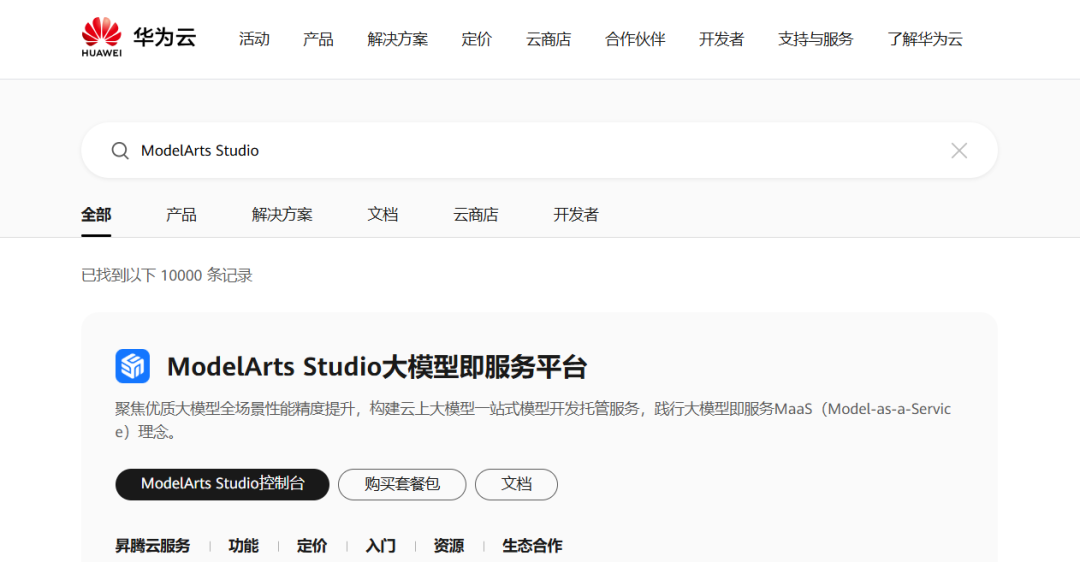Switch to the 文档 results tab
Screen dimensions: 1080x562
point(382,215)
